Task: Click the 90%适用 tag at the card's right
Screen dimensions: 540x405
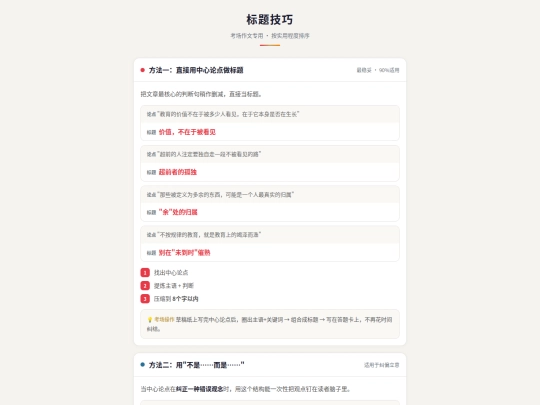Action: [x=378, y=70]
